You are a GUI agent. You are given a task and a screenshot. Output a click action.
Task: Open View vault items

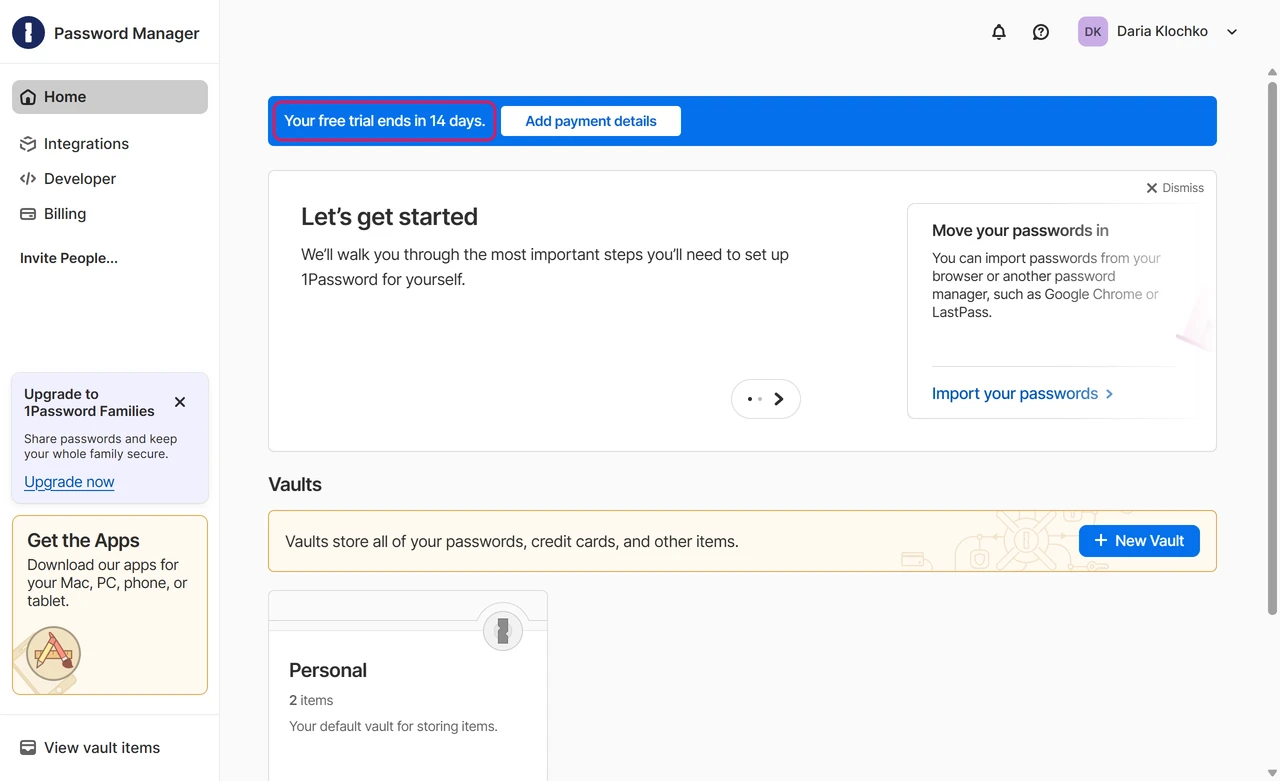click(90, 748)
